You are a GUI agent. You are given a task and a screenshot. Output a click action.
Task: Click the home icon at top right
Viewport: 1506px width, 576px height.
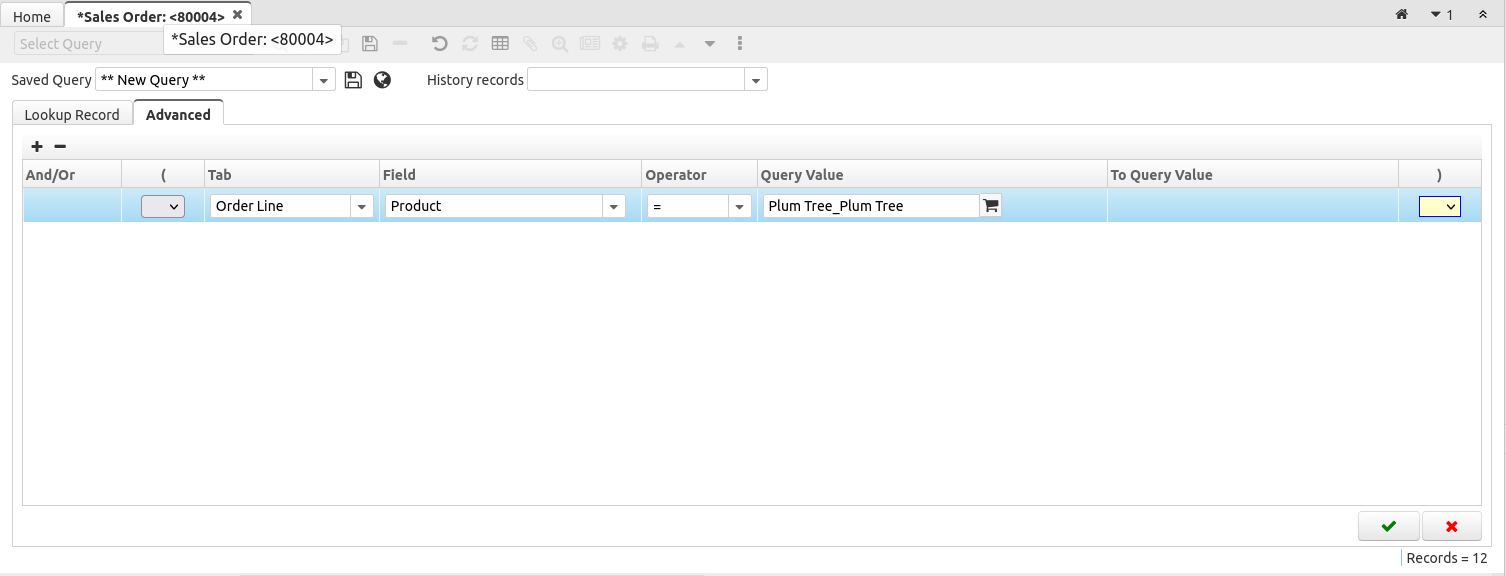(1402, 15)
